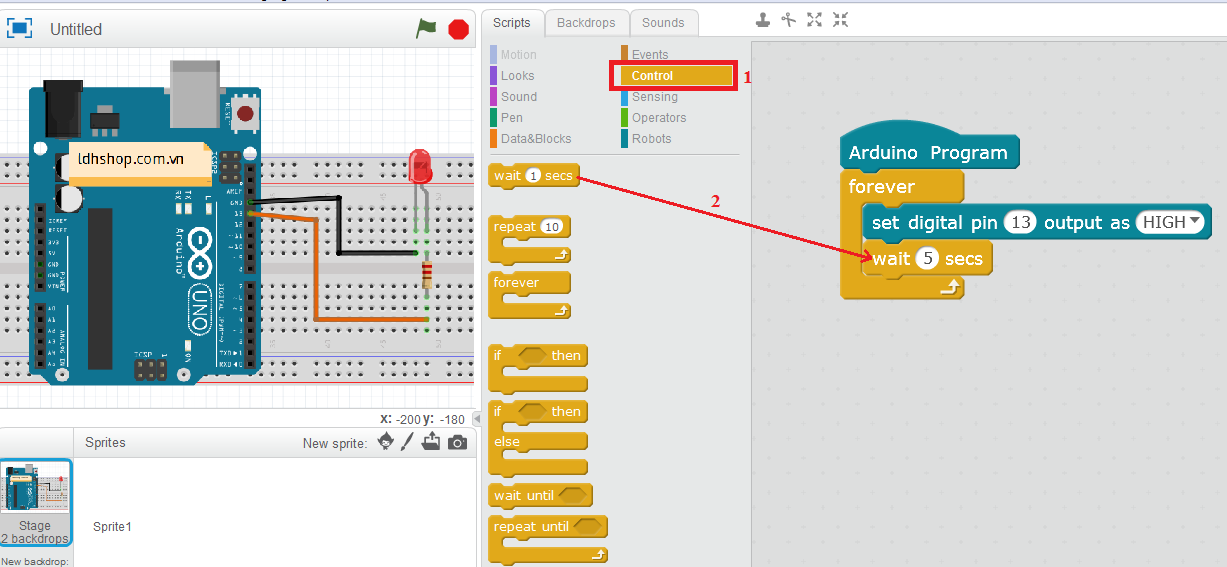
Task: Switch to the Sounds tab
Action: pyautogui.click(x=663, y=23)
